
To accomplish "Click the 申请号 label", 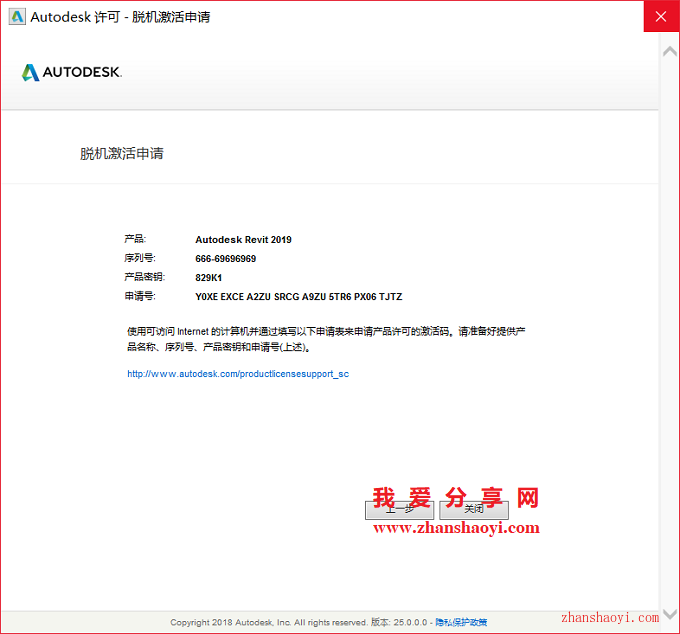I will coord(140,296).
